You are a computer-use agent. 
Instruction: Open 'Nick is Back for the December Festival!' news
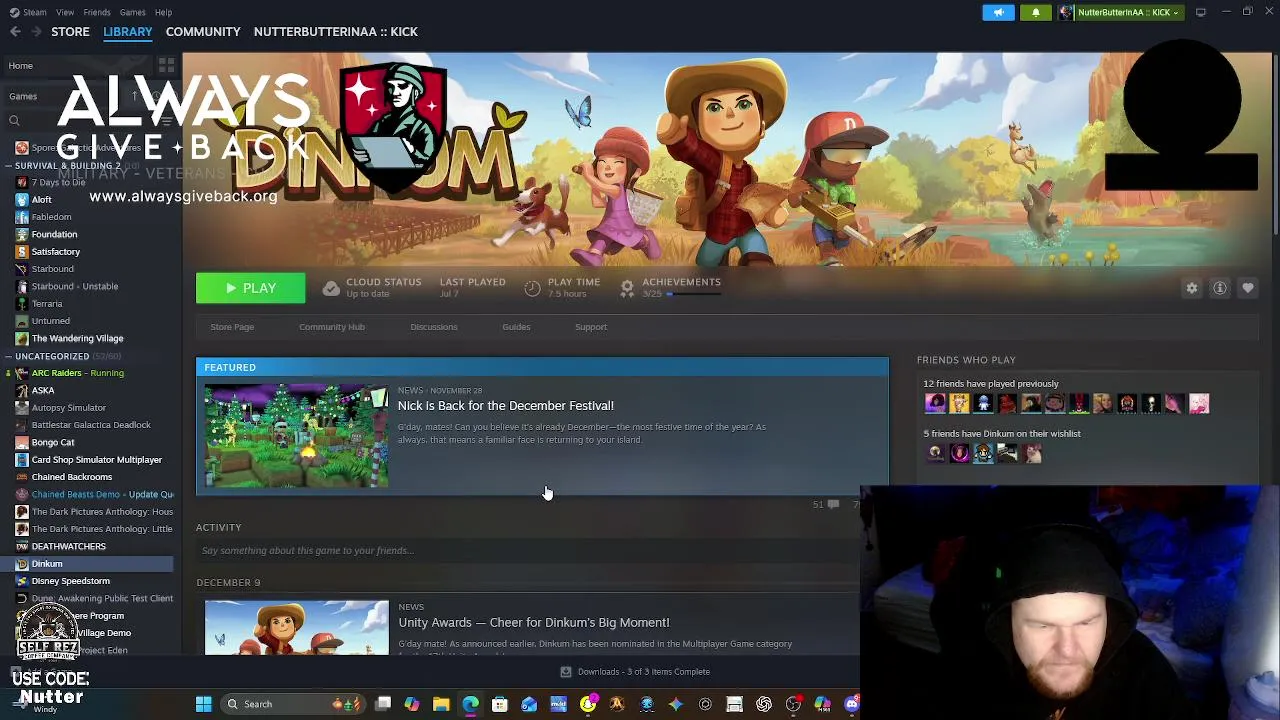click(x=506, y=406)
